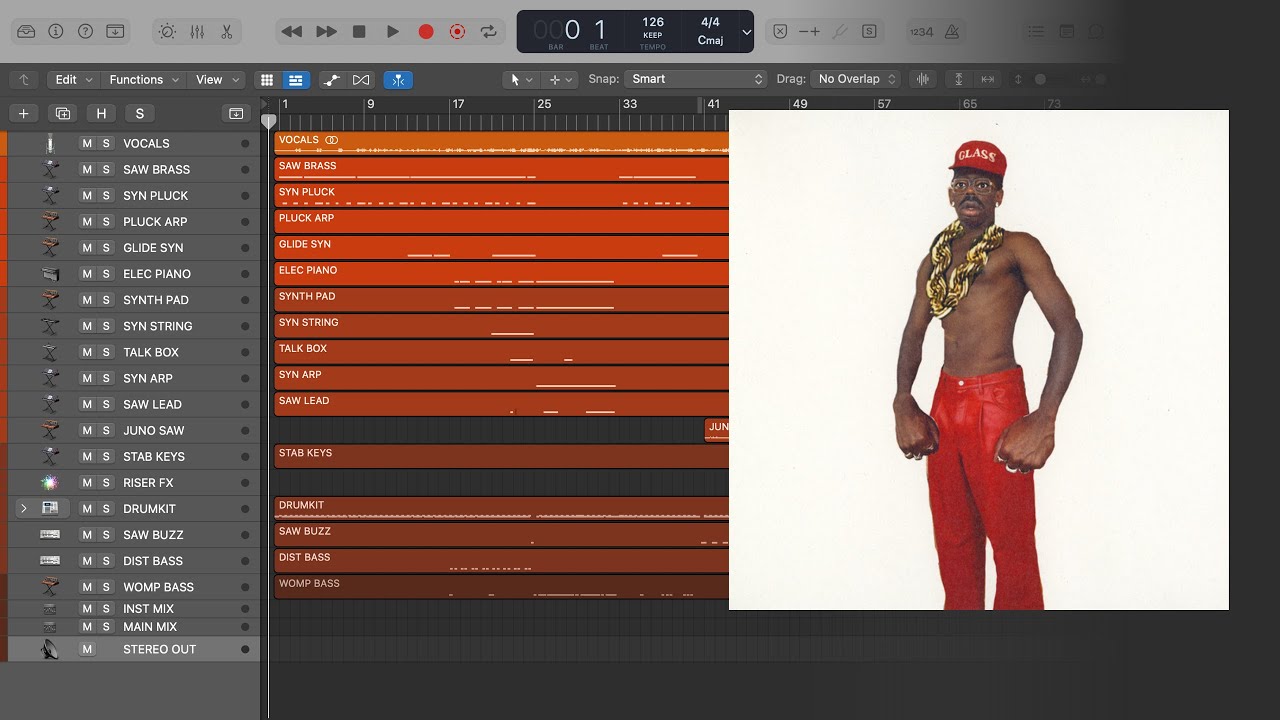Open the Editors scissors icon

click(x=227, y=32)
